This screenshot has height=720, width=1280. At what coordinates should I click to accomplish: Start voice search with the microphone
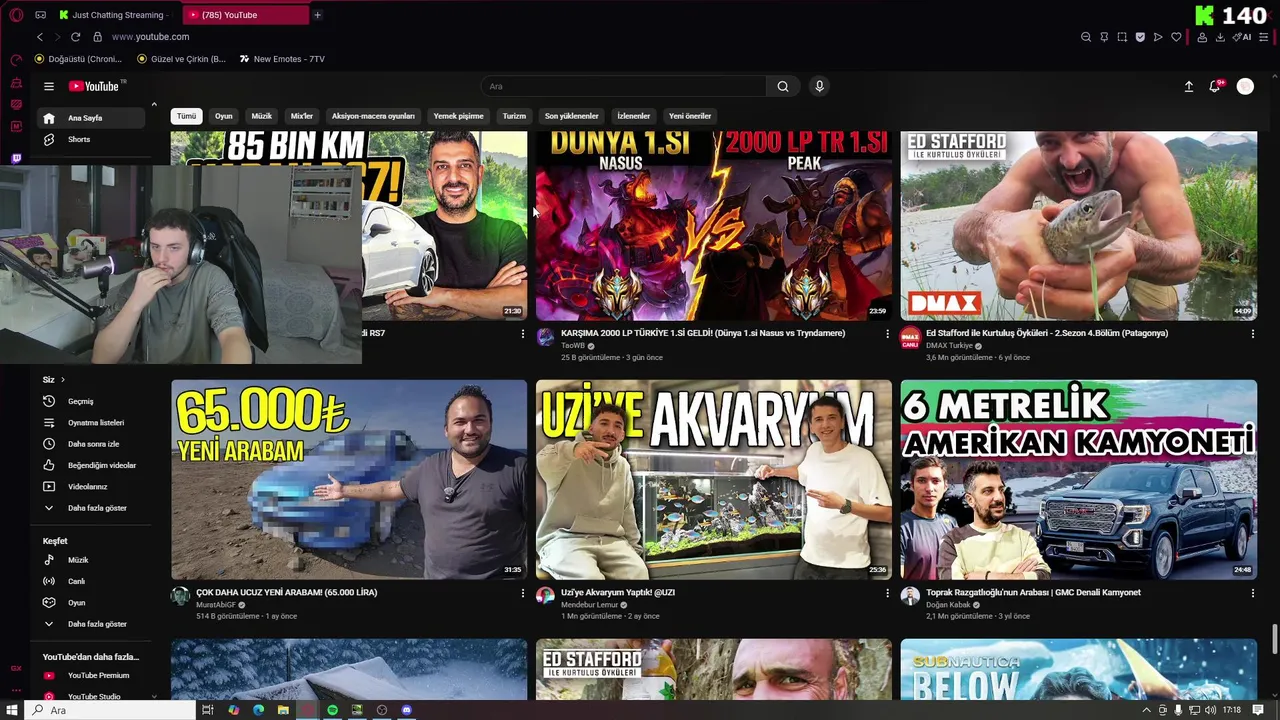(x=819, y=86)
